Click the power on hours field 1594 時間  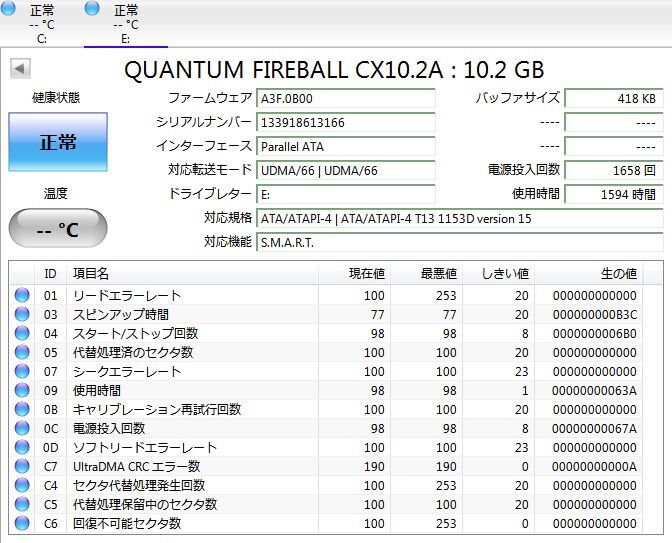coord(614,195)
